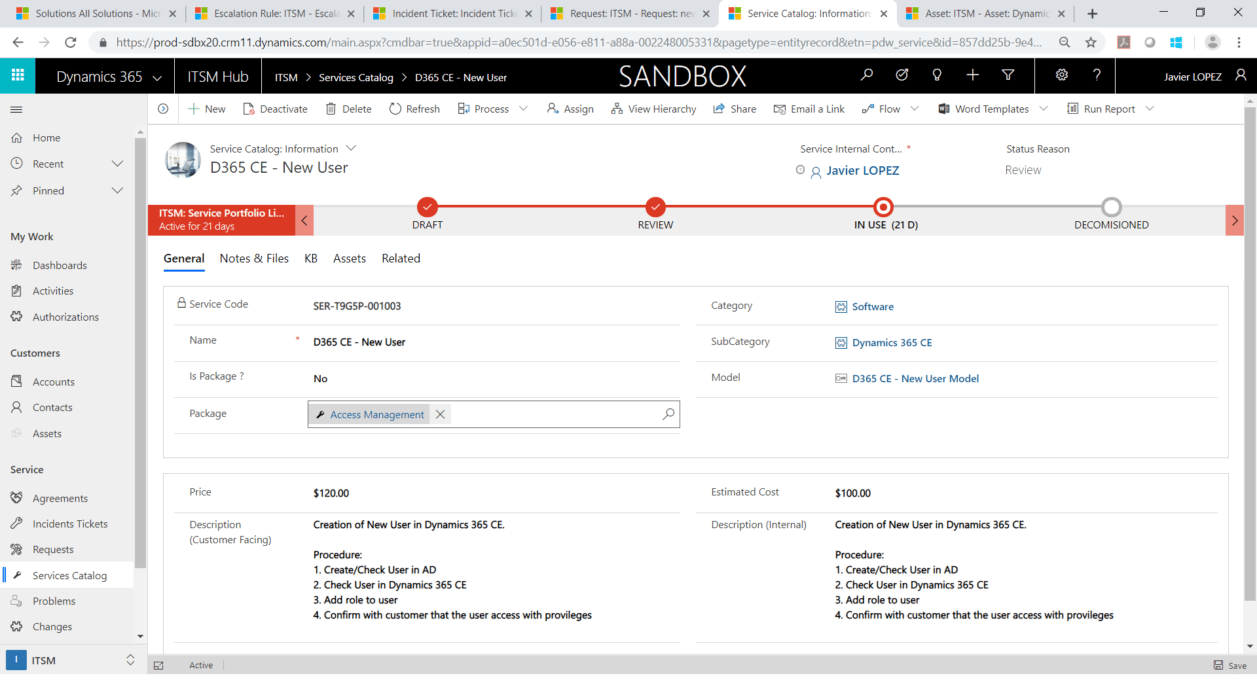Click the Share command
Screen dimensions: 1257x680
pyautogui.click(x=735, y=109)
